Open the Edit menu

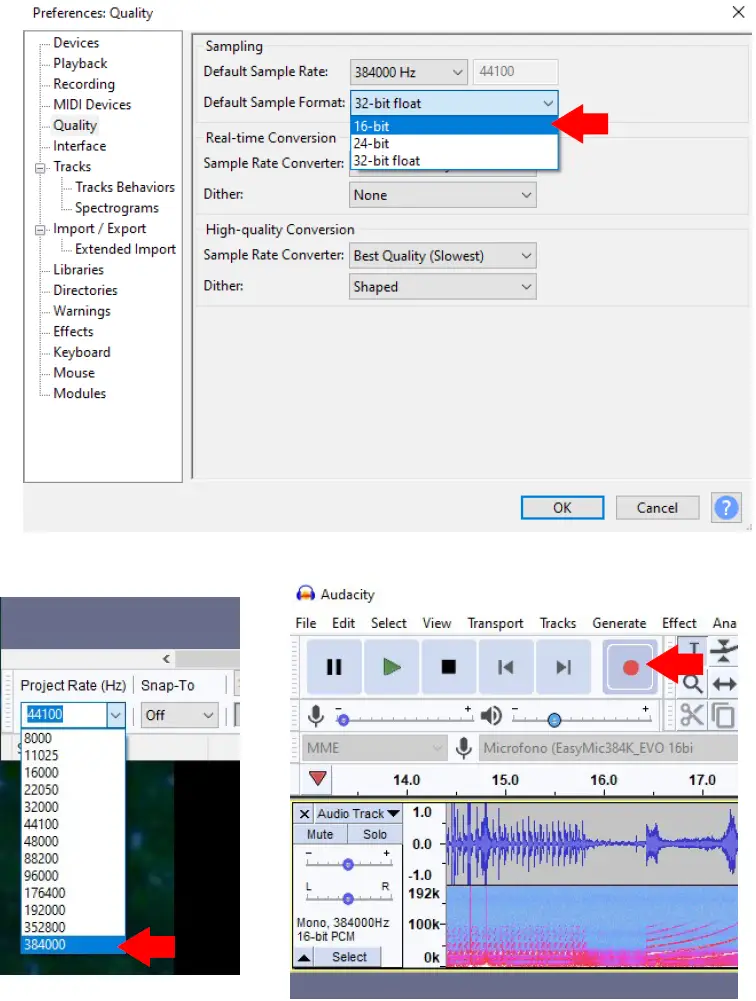(x=344, y=623)
